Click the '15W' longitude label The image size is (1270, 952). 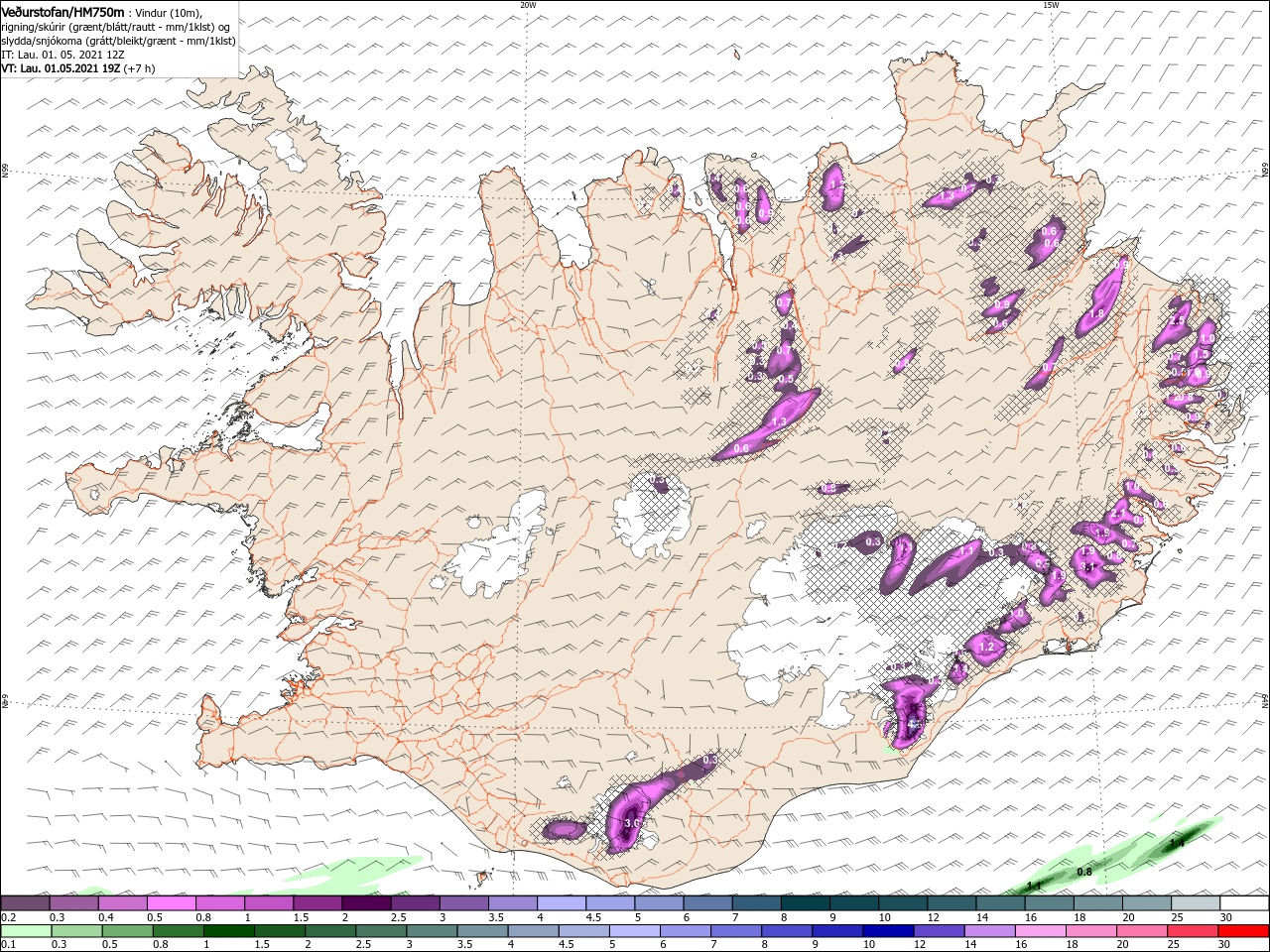tap(1051, 5)
